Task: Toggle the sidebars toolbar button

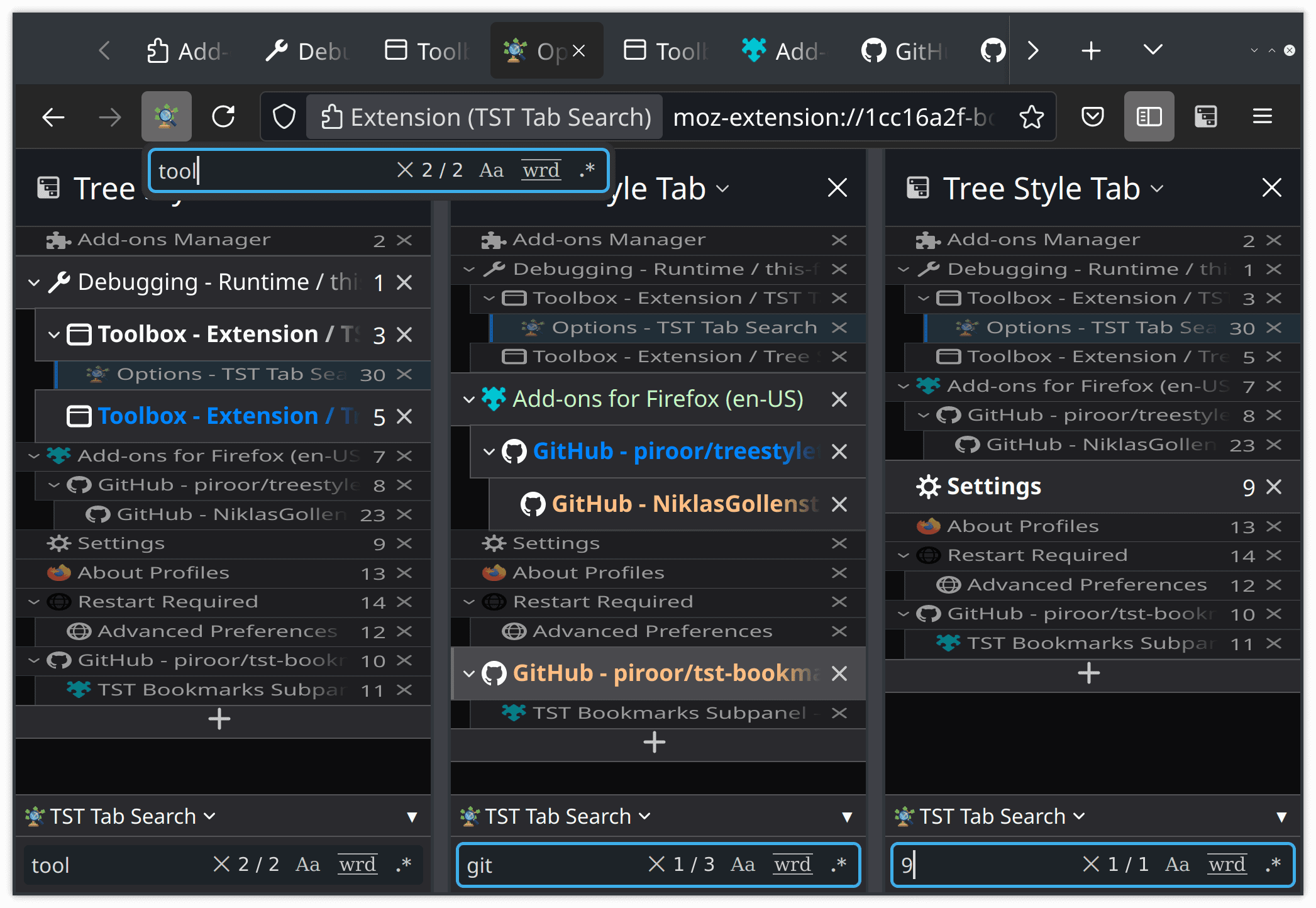Action: click(x=1149, y=117)
